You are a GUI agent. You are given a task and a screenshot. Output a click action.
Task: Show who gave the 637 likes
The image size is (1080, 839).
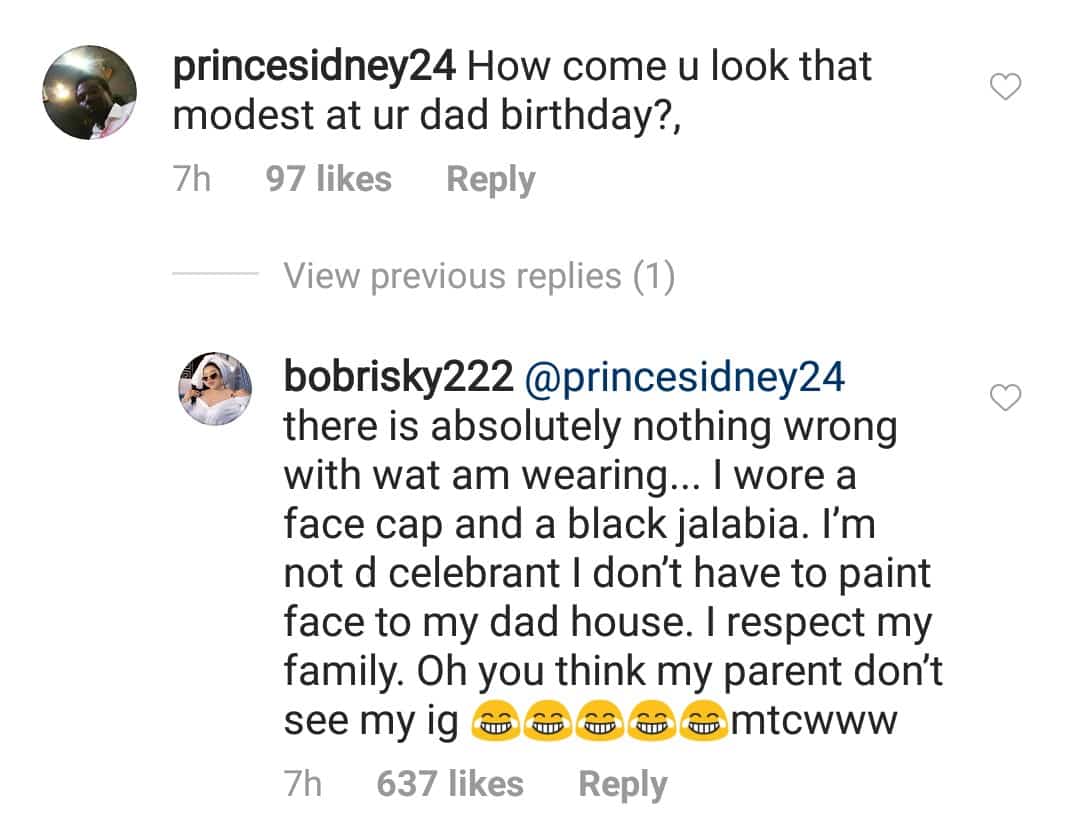pos(450,784)
